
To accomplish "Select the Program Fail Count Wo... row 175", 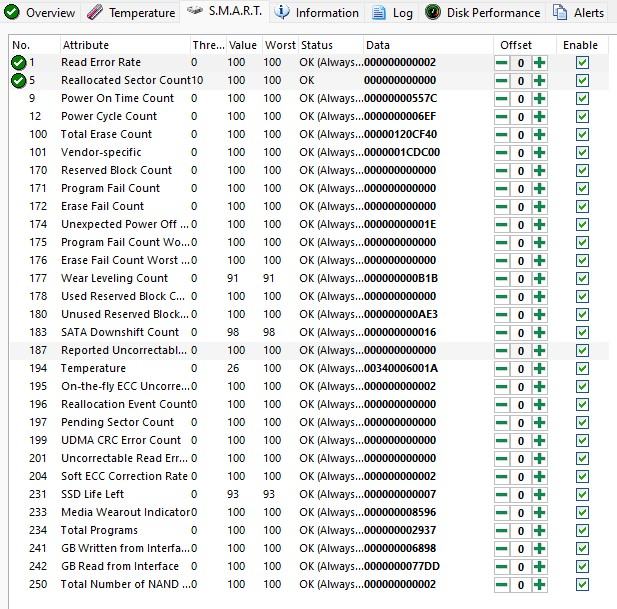I will [309, 242].
